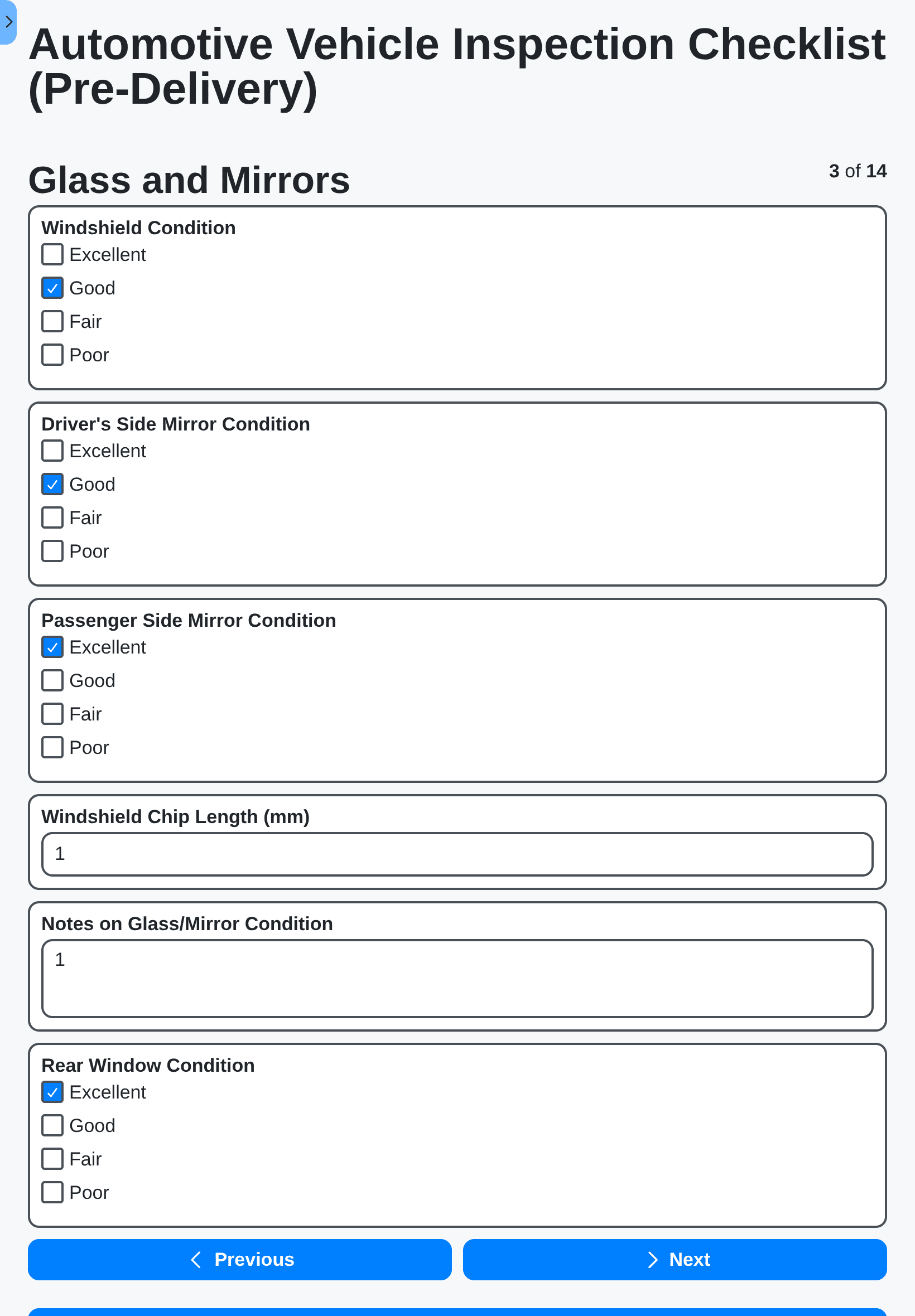Check Excellent under Driver's Side Mirror Condition
Viewport: 915px width, 1316px height.
(52, 451)
